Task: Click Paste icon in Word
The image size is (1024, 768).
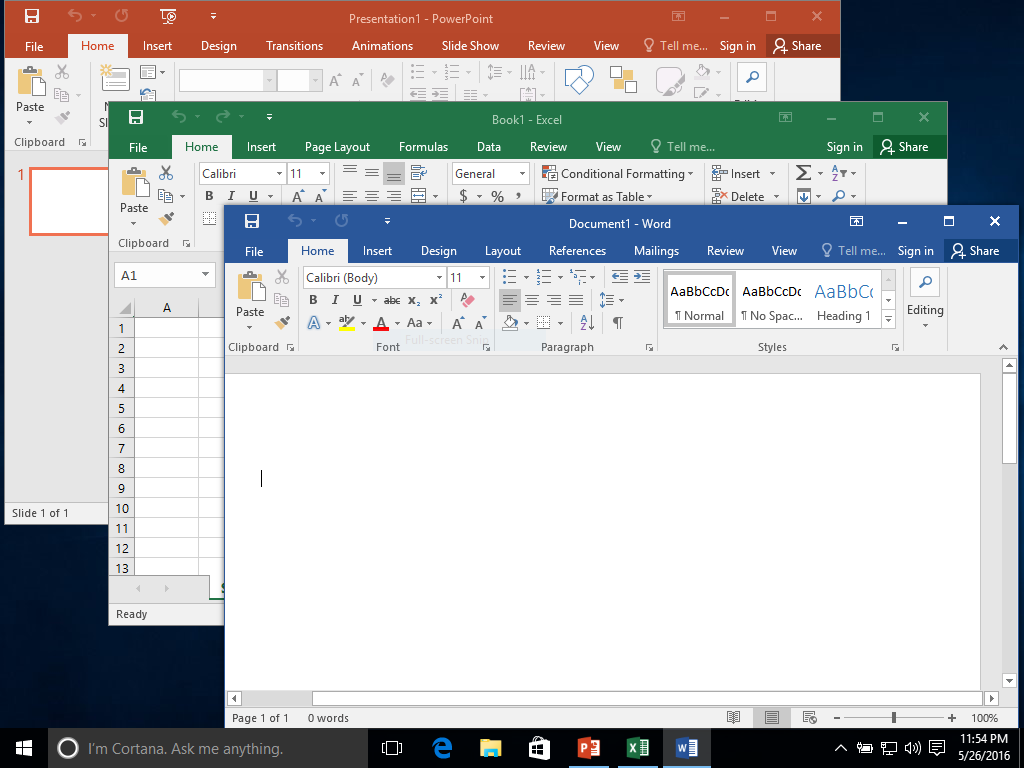Action: pyautogui.click(x=250, y=286)
